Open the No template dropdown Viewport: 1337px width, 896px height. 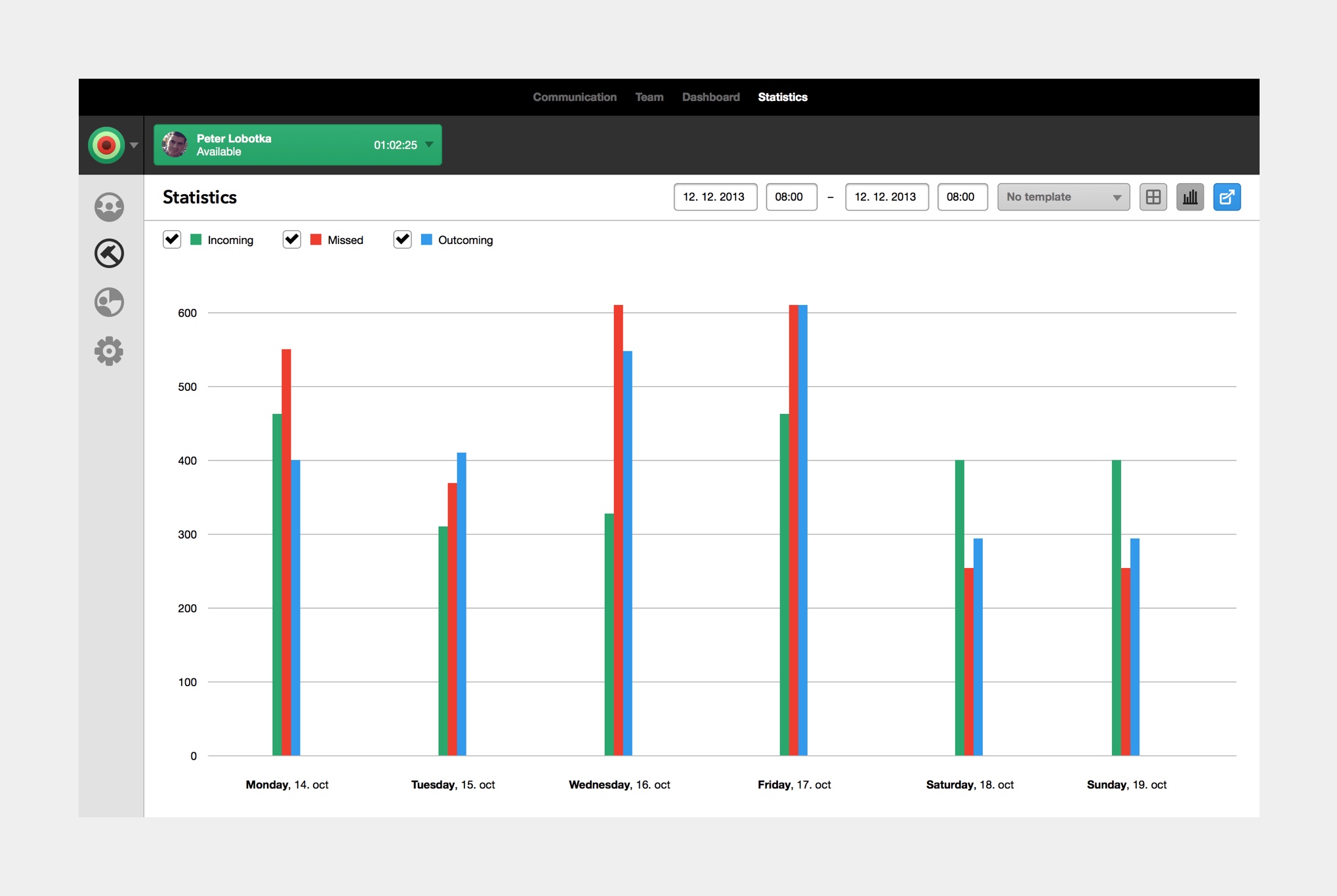[x=1063, y=197]
